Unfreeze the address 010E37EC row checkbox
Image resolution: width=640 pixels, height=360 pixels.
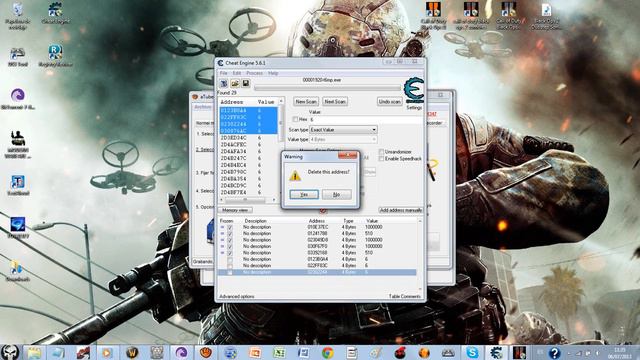230,227
